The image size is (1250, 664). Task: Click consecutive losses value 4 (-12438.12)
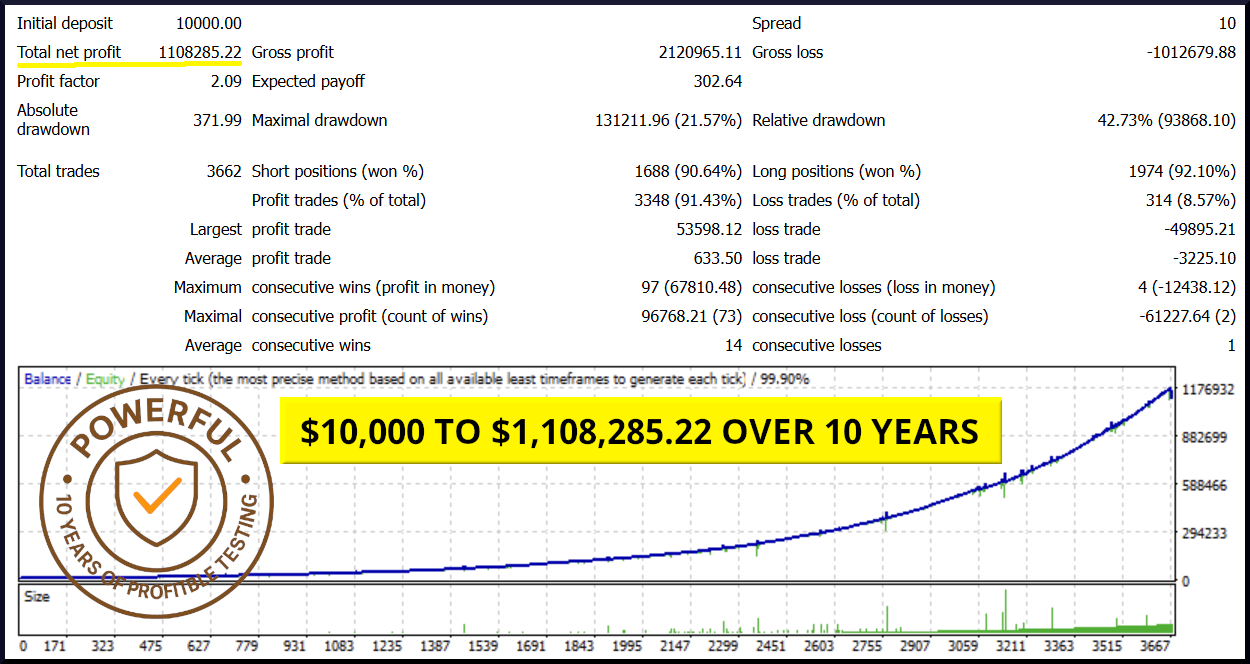(x=1187, y=287)
